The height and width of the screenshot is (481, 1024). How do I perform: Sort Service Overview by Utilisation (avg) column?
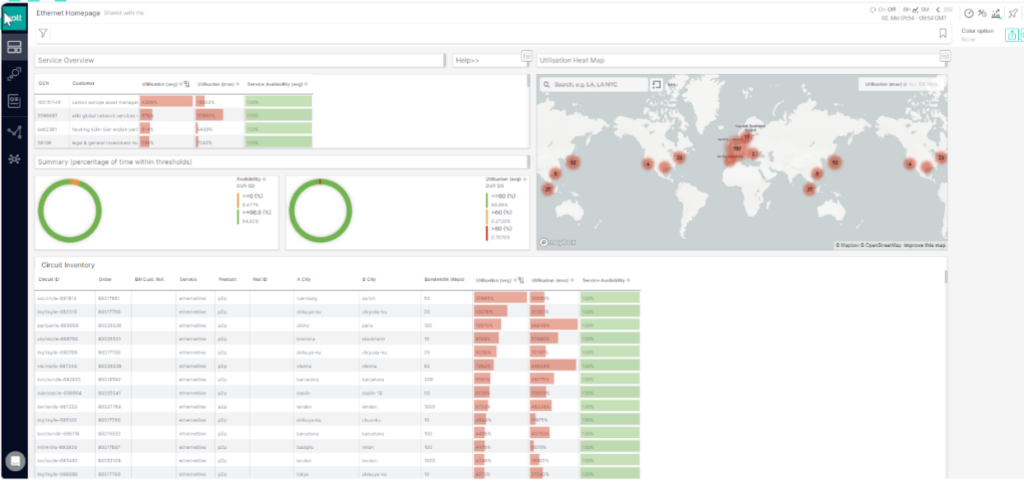163,84
